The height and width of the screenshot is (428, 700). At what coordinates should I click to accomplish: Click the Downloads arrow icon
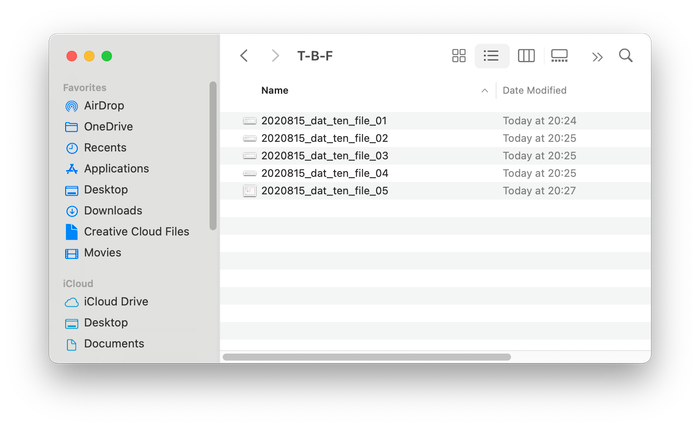coord(71,211)
